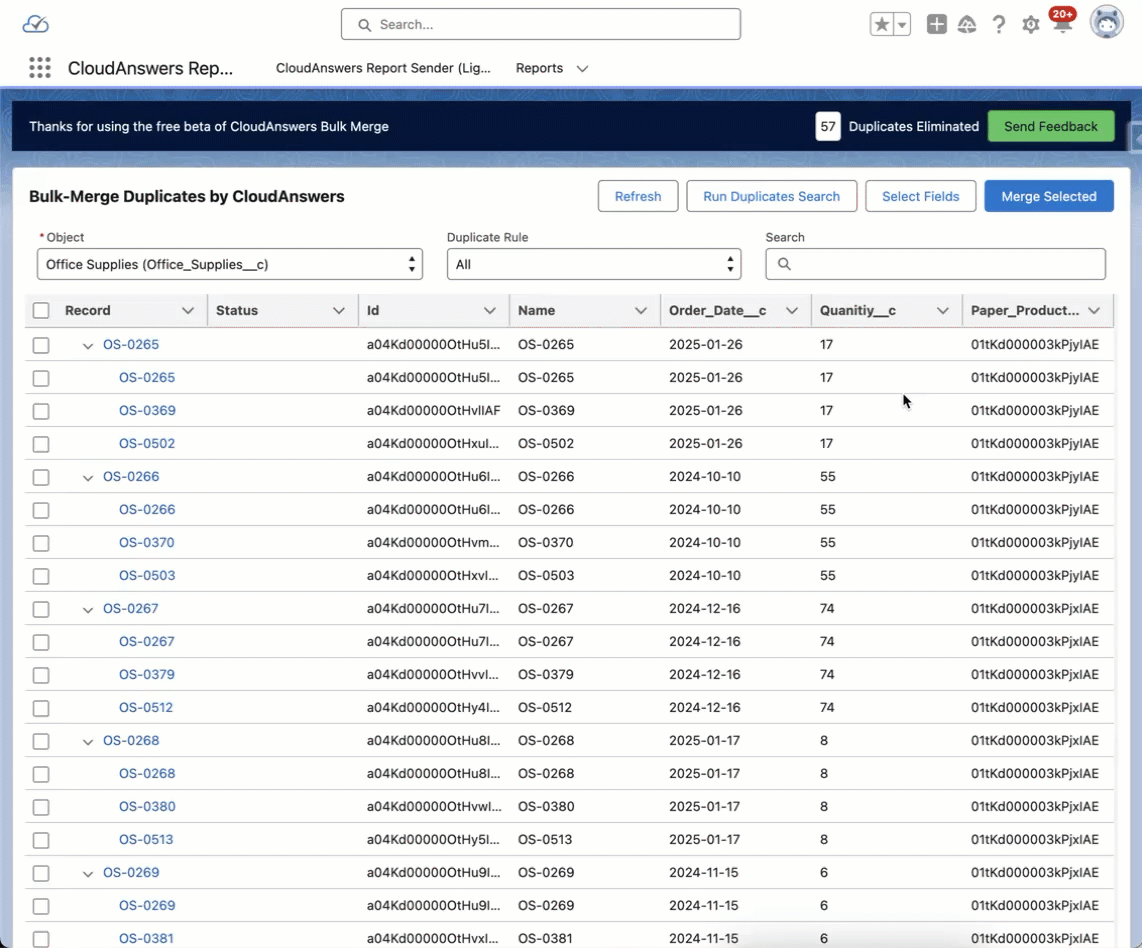This screenshot has height=948, width=1142.
Task: Click the favorites star icon
Action: click(881, 25)
